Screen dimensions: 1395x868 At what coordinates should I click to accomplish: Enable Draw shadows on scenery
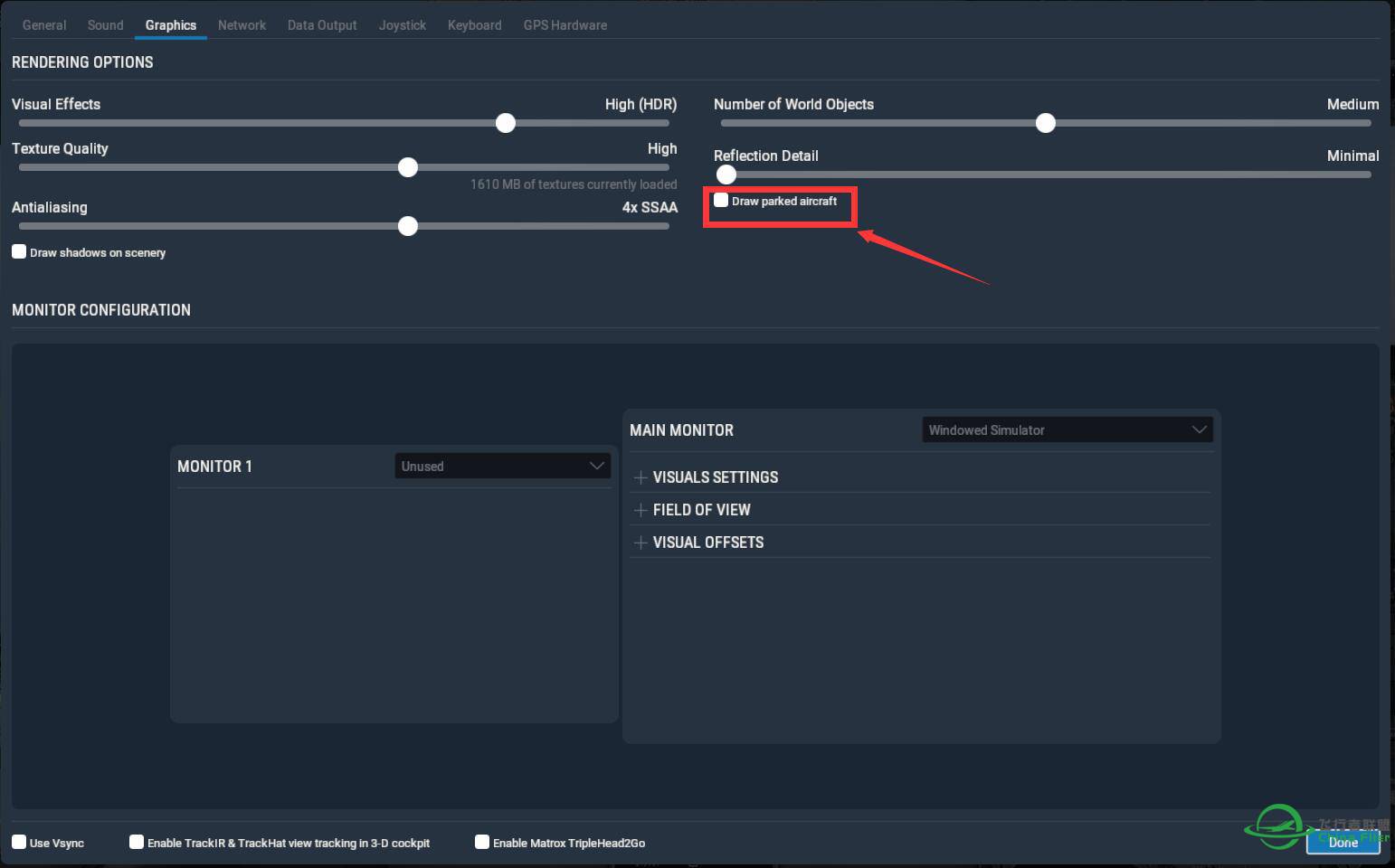[x=19, y=251]
